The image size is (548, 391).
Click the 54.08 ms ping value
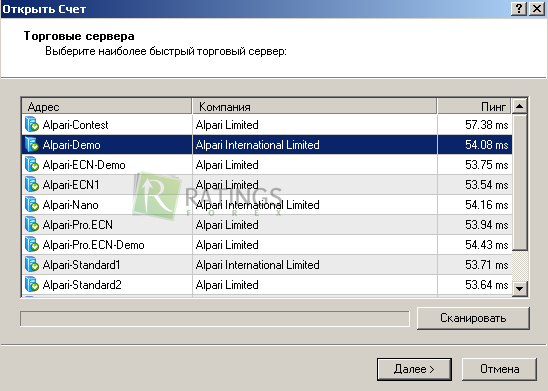(x=486, y=145)
